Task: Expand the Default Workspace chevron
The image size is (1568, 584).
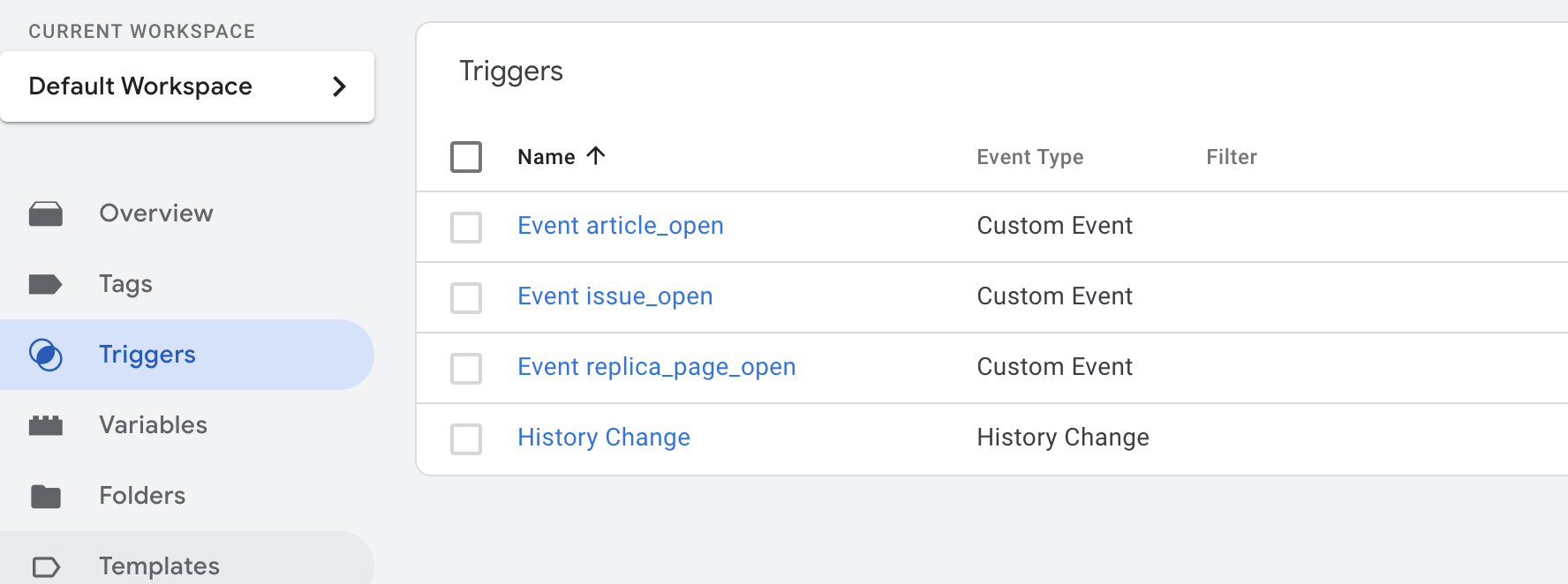Action: click(x=339, y=86)
